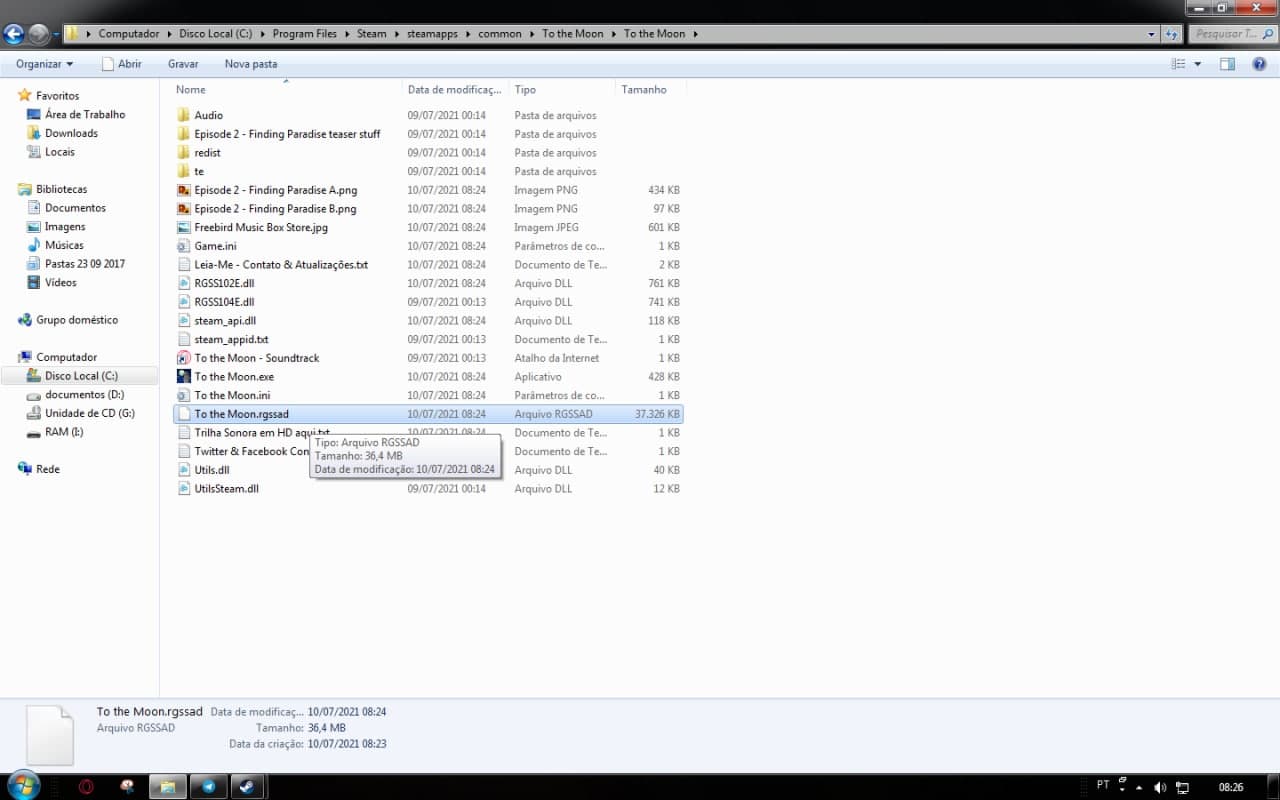The width and height of the screenshot is (1280, 800).
Task: Select the steam_appid.txt file name
Action: click(231, 339)
